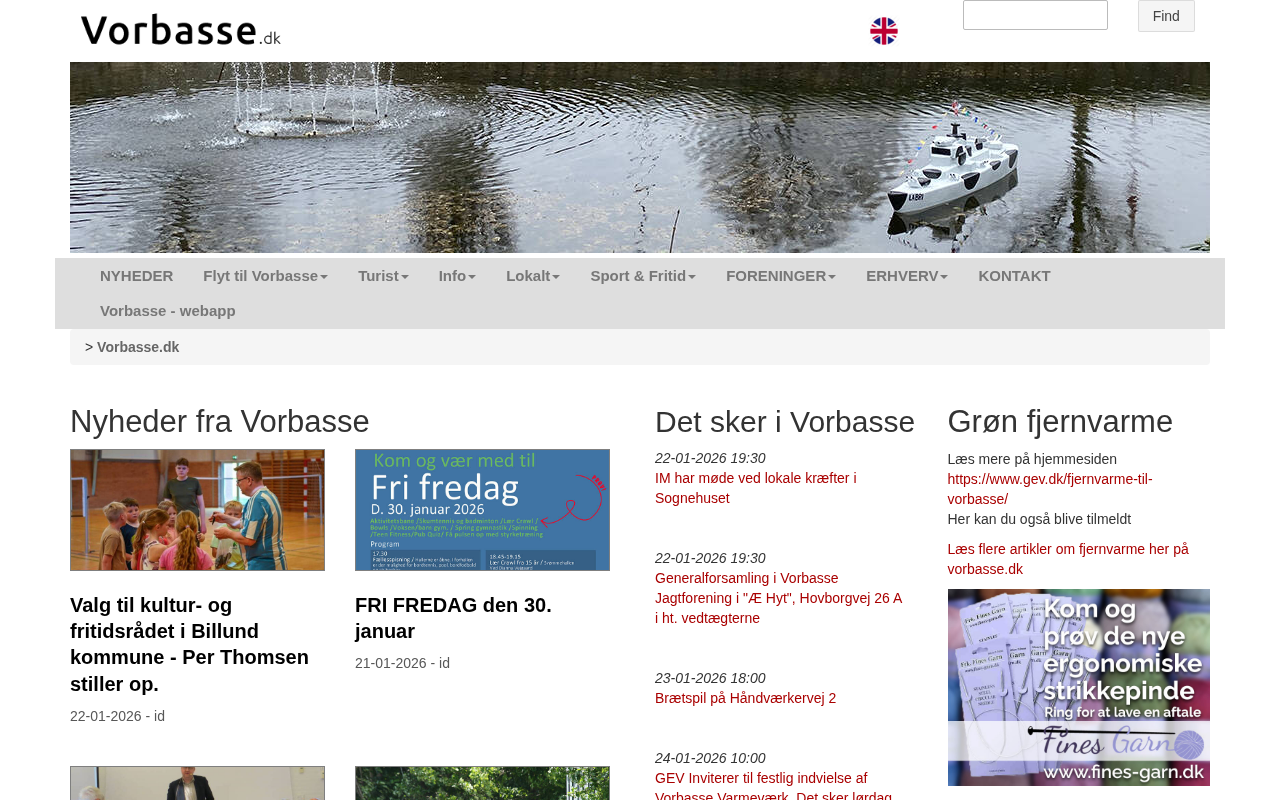Open the kultur- og fritidsrådet article thumbnail
Viewport: 1280px width, 800px height.
[x=197, y=510]
